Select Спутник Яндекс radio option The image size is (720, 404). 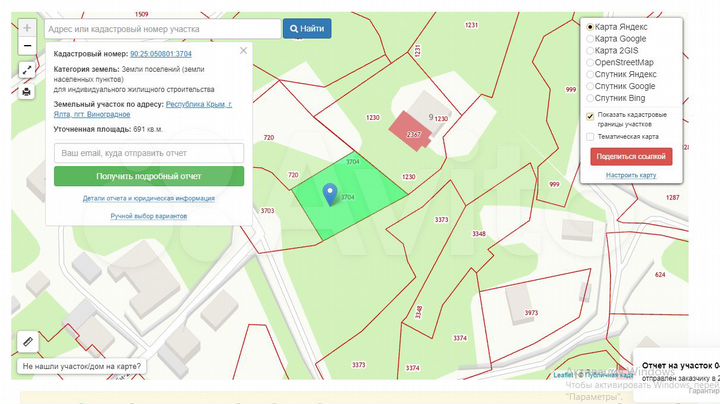pos(590,74)
